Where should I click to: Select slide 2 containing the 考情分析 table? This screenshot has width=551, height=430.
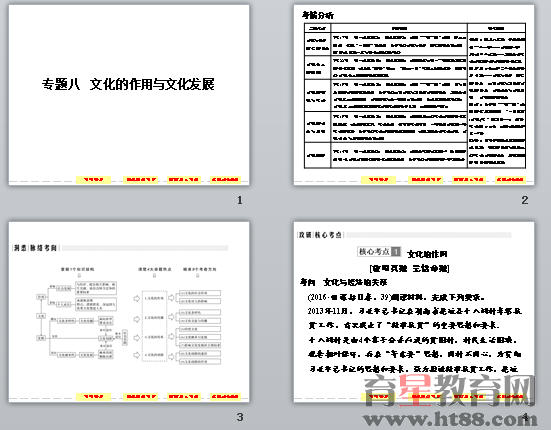tap(414, 95)
